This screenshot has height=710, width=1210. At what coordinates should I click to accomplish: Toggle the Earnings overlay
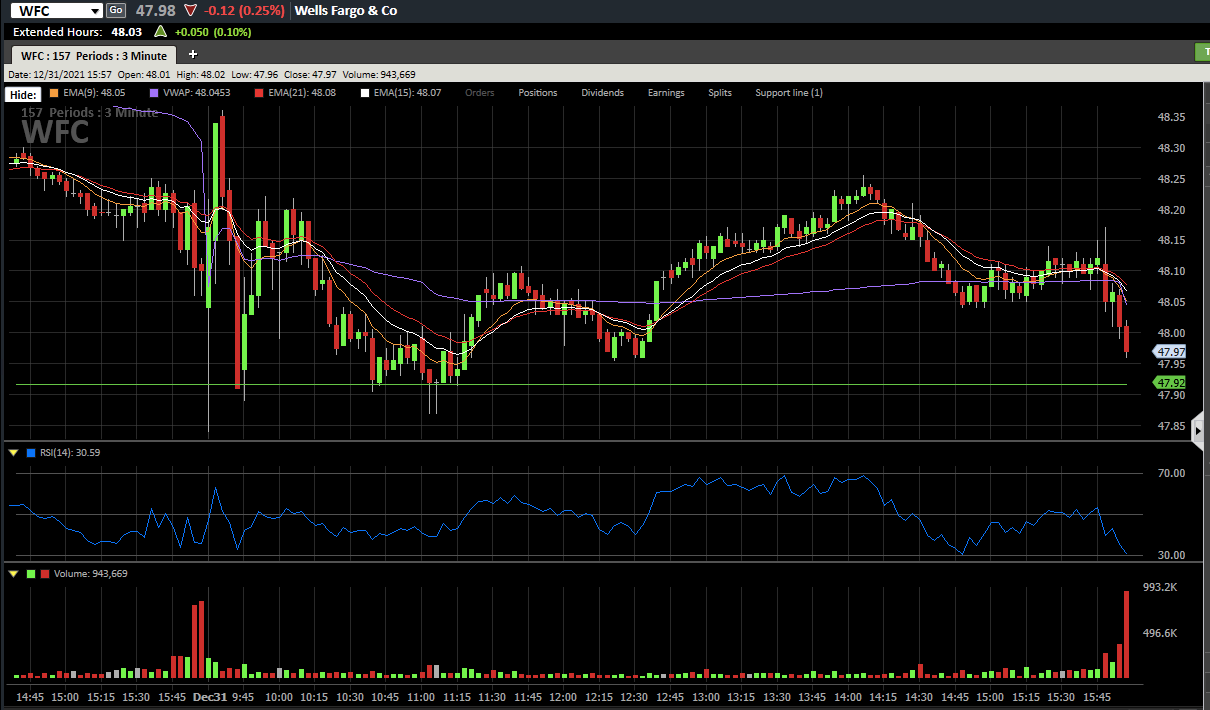(666, 93)
